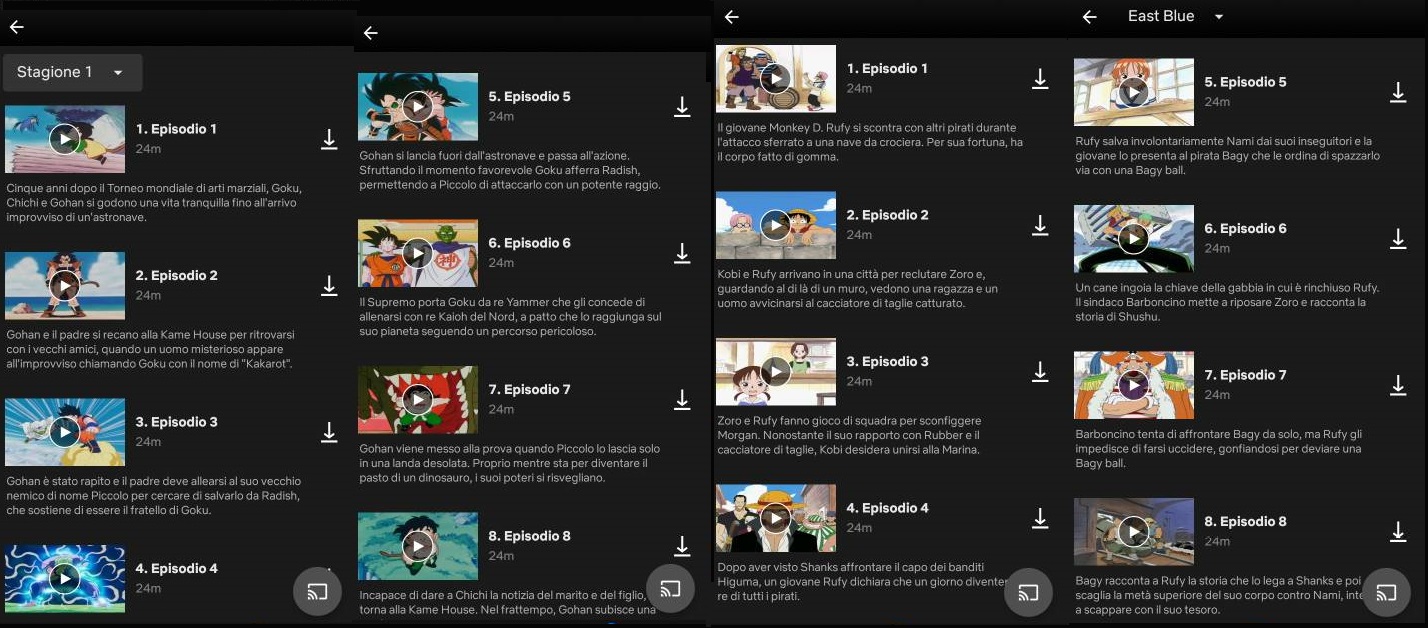Click description starting 'Kobi e Rufy arrivano'

(858, 288)
